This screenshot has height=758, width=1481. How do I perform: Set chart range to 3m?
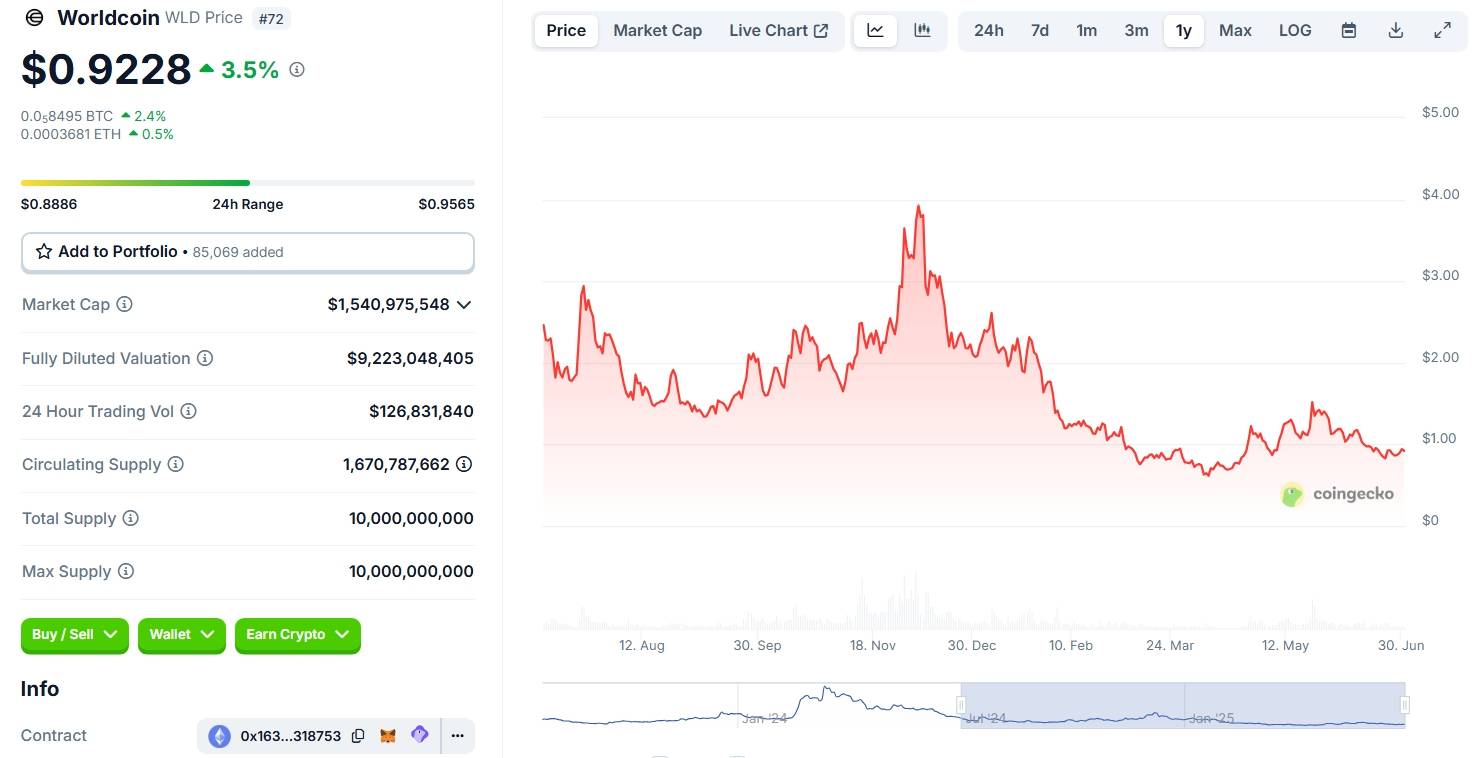tap(1136, 30)
